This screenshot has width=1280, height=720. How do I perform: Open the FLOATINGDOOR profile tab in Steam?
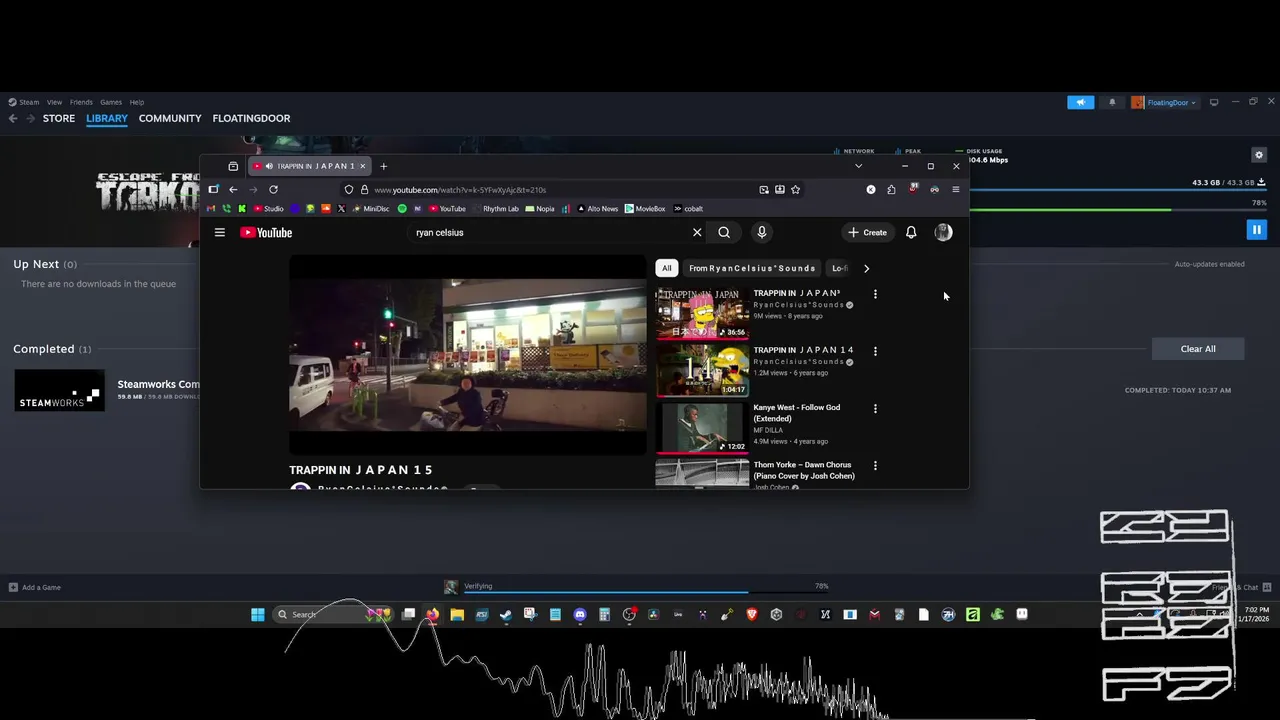[x=251, y=118]
